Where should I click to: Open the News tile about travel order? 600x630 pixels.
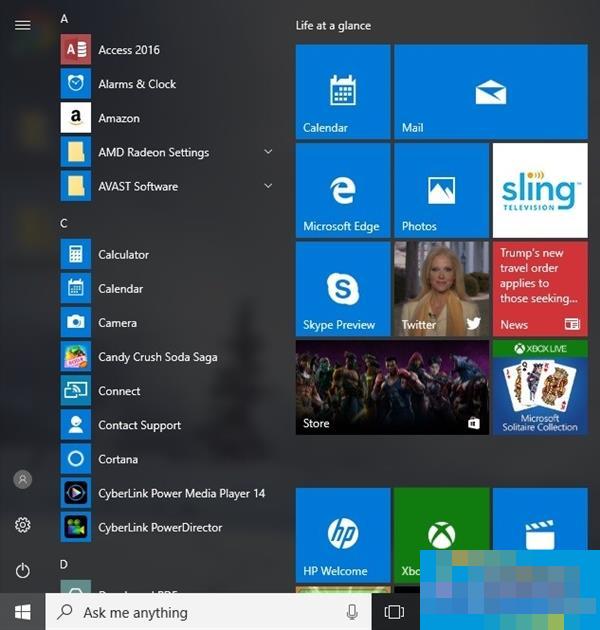(540, 288)
